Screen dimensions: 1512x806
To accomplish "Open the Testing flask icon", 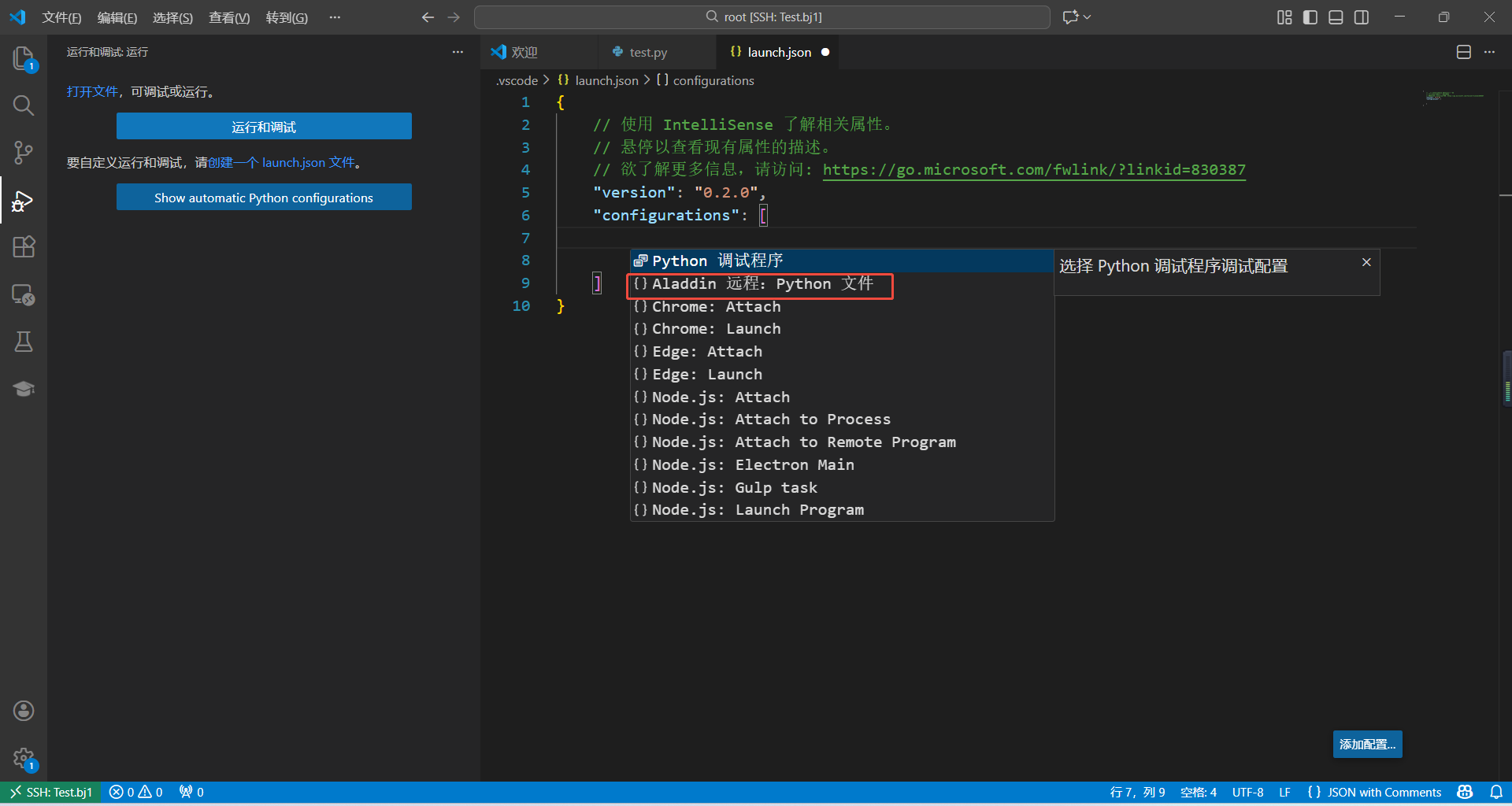I will pyautogui.click(x=24, y=342).
